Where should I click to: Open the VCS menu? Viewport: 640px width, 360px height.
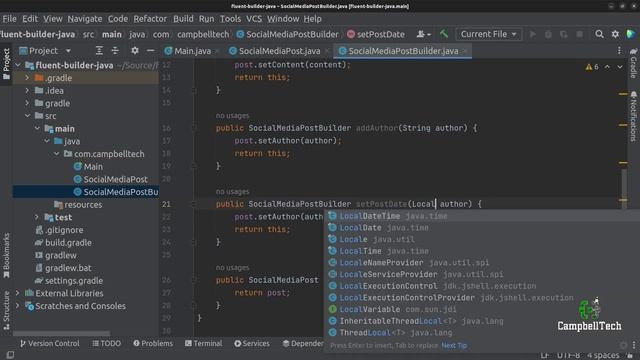(x=254, y=19)
